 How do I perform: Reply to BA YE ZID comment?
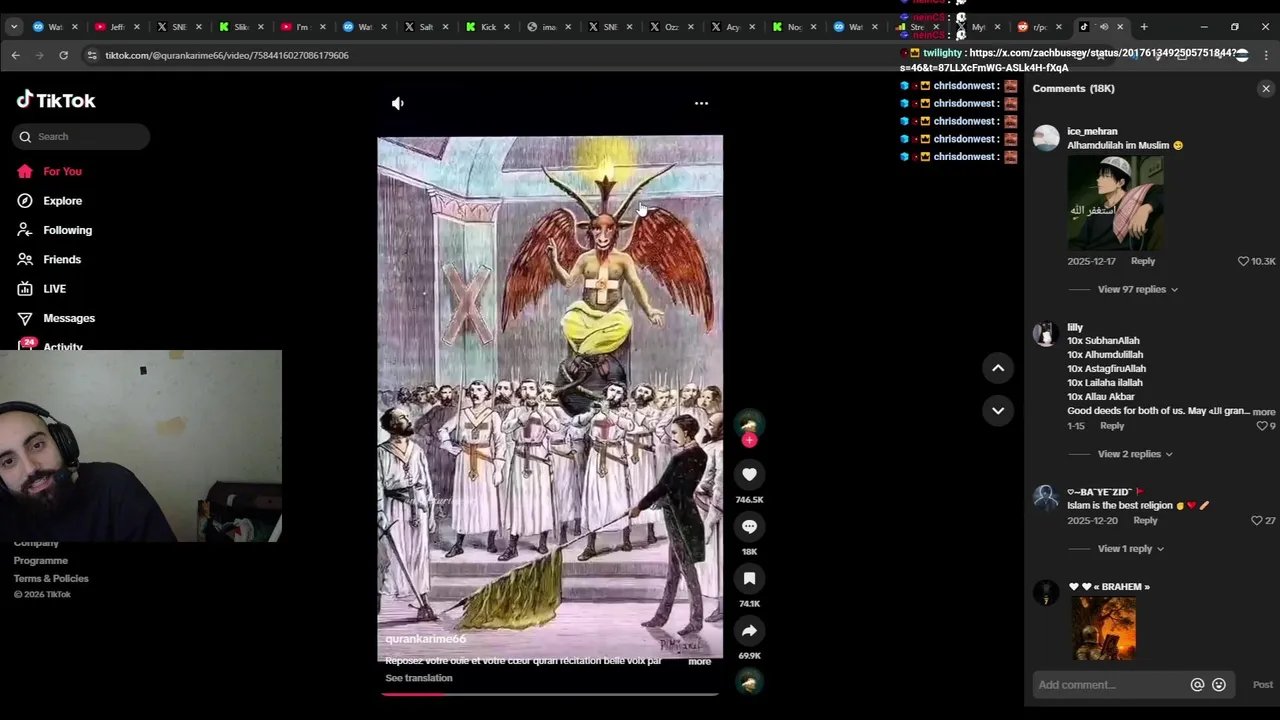1145,521
